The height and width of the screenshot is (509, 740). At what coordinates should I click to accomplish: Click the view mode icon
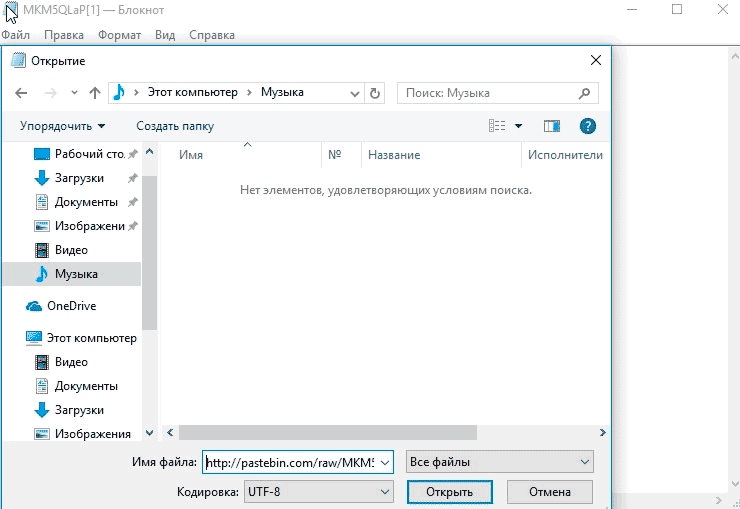[x=497, y=126]
